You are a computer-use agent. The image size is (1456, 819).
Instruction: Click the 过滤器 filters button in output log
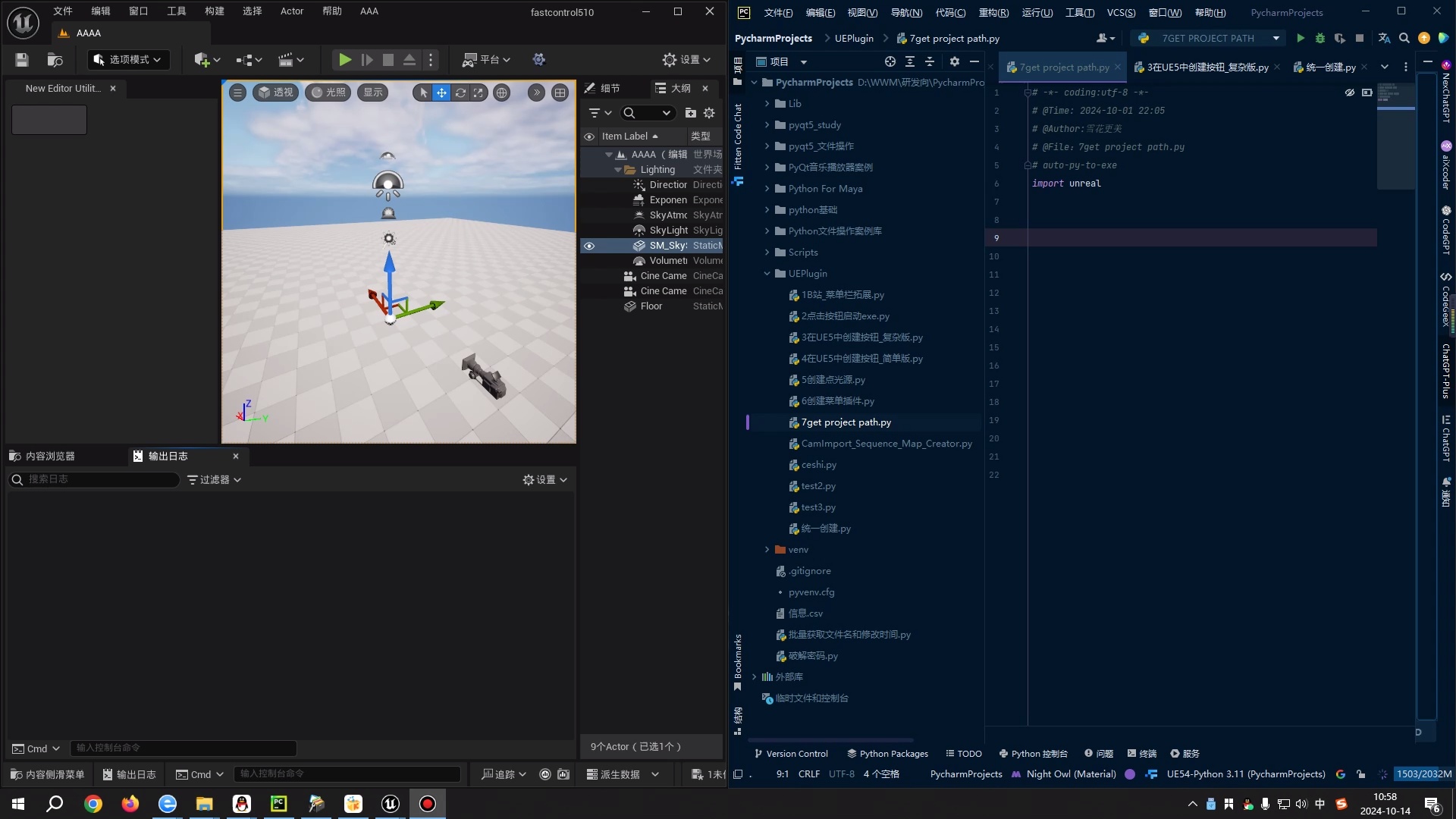click(214, 480)
